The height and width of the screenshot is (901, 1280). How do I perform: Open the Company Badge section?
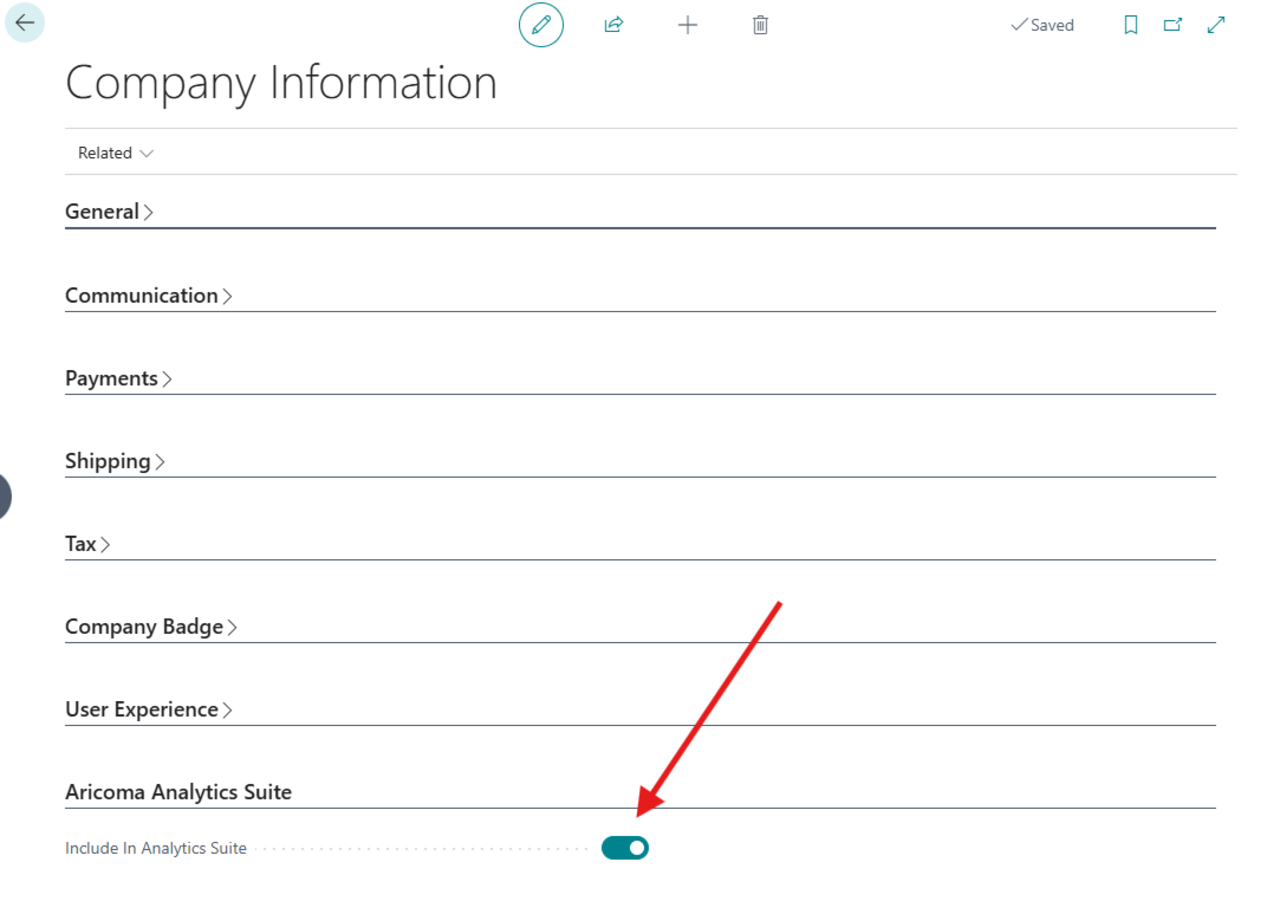pos(150,626)
